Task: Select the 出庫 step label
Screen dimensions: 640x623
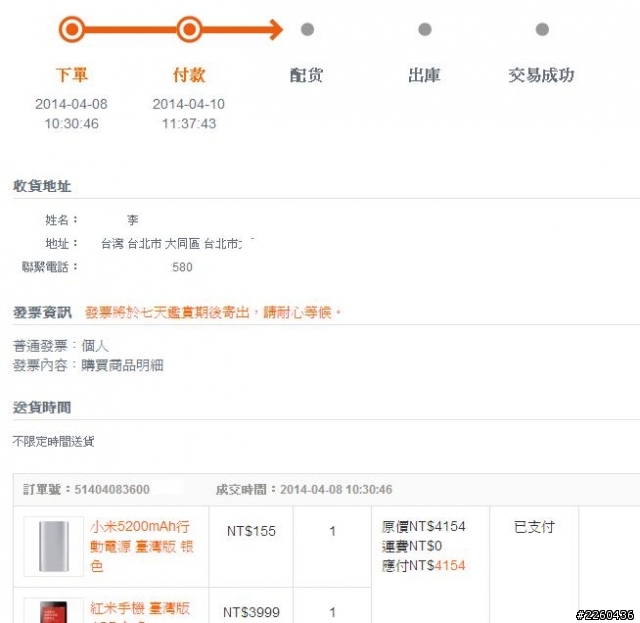Action: (424, 75)
